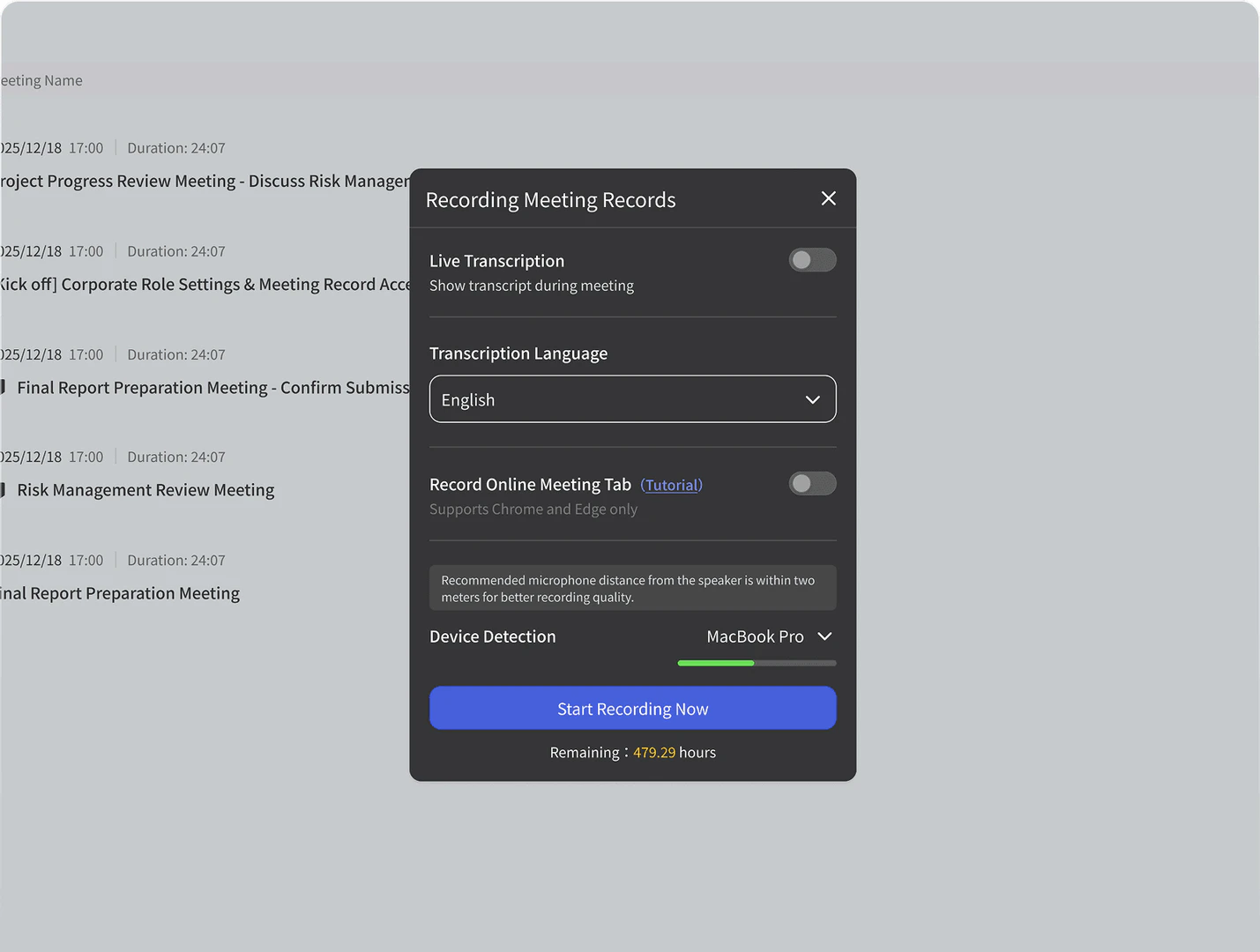The image size is (1260, 952).
Task: Open the Risk Management Review Meeting
Action: coord(145,490)
